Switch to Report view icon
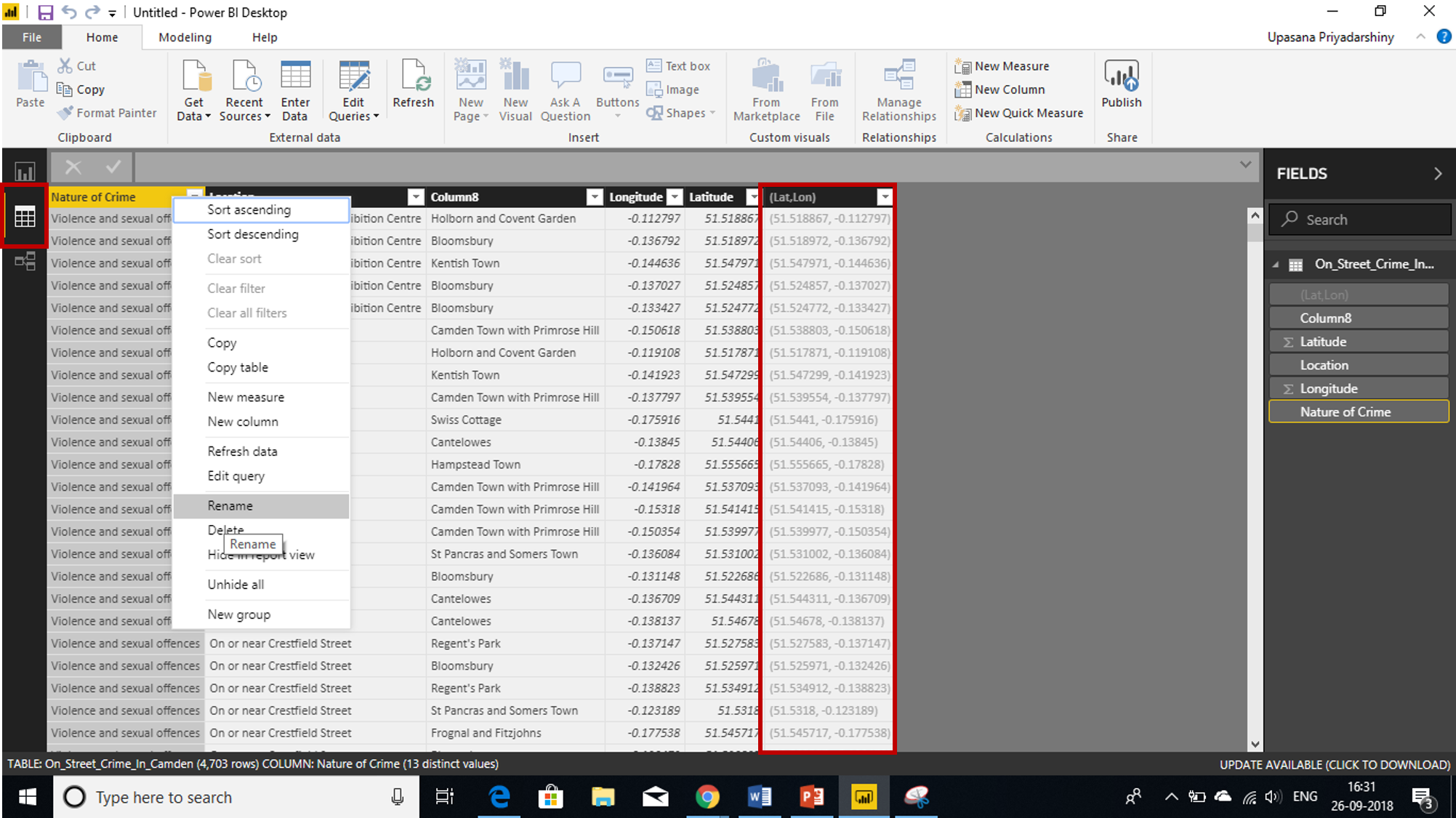The width and height of the screenshot is (1456, 818). [25, 172]
